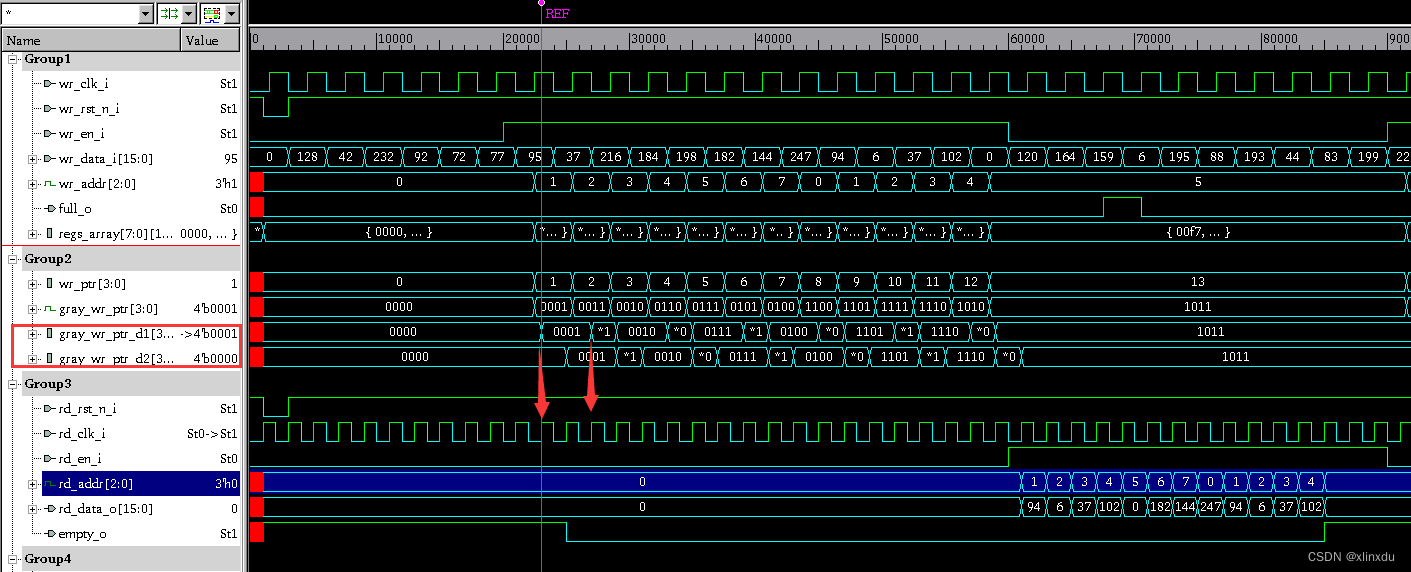The height and width of the screenshot is (572, 1411).
Task: Select the gray_wr_ptr_d2 signal name
Action: (117, 359)
